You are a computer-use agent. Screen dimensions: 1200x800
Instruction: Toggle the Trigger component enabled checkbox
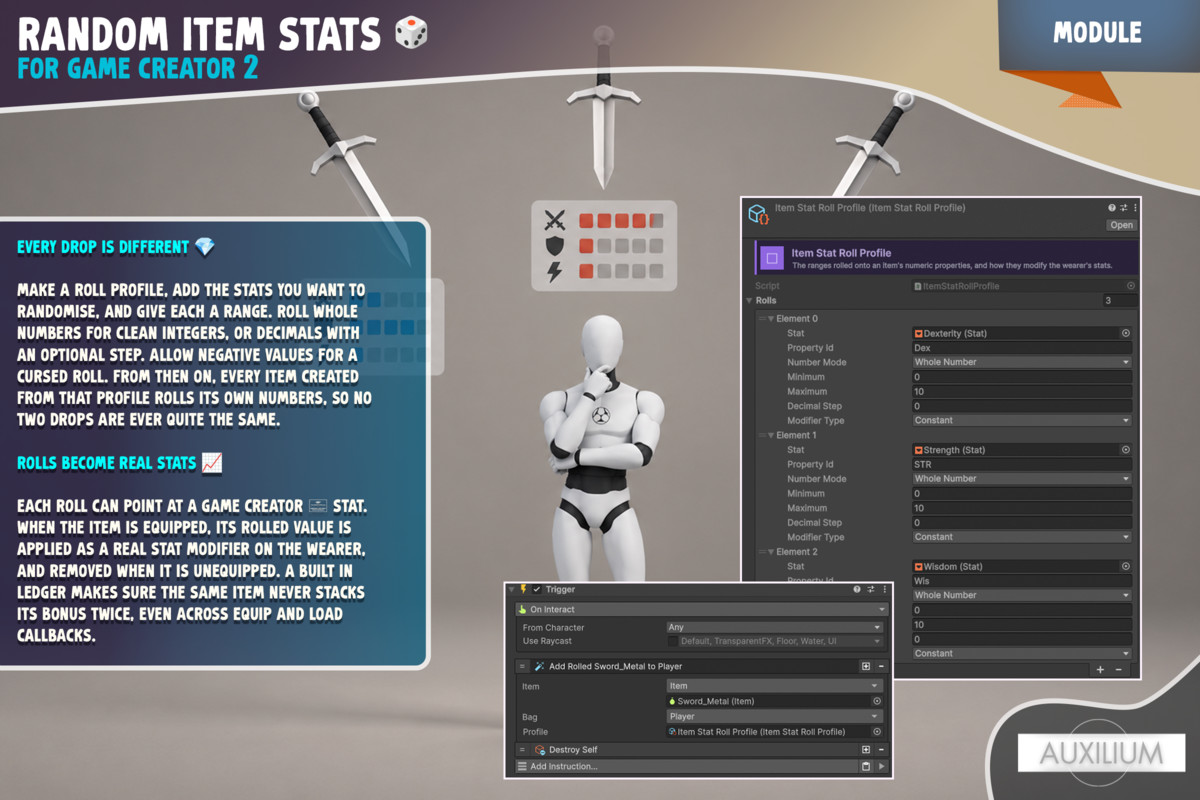537,590
